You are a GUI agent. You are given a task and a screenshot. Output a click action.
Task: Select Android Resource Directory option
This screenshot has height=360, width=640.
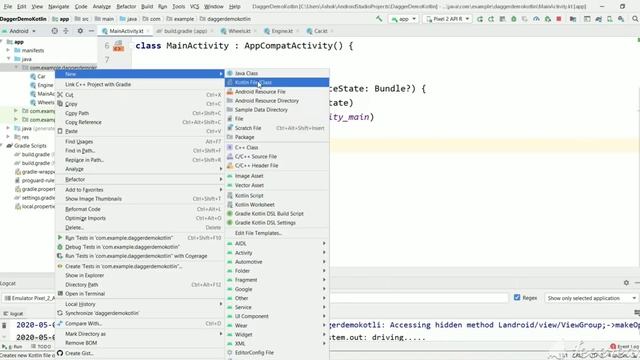[277, 100]
